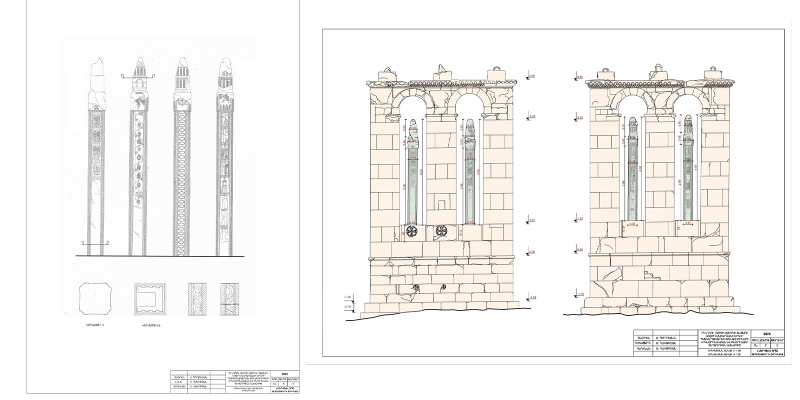Viewport: 800px width, 400px height.
Task: Select the square cross-section plan with inner rectangle
Action: [150, 300]
